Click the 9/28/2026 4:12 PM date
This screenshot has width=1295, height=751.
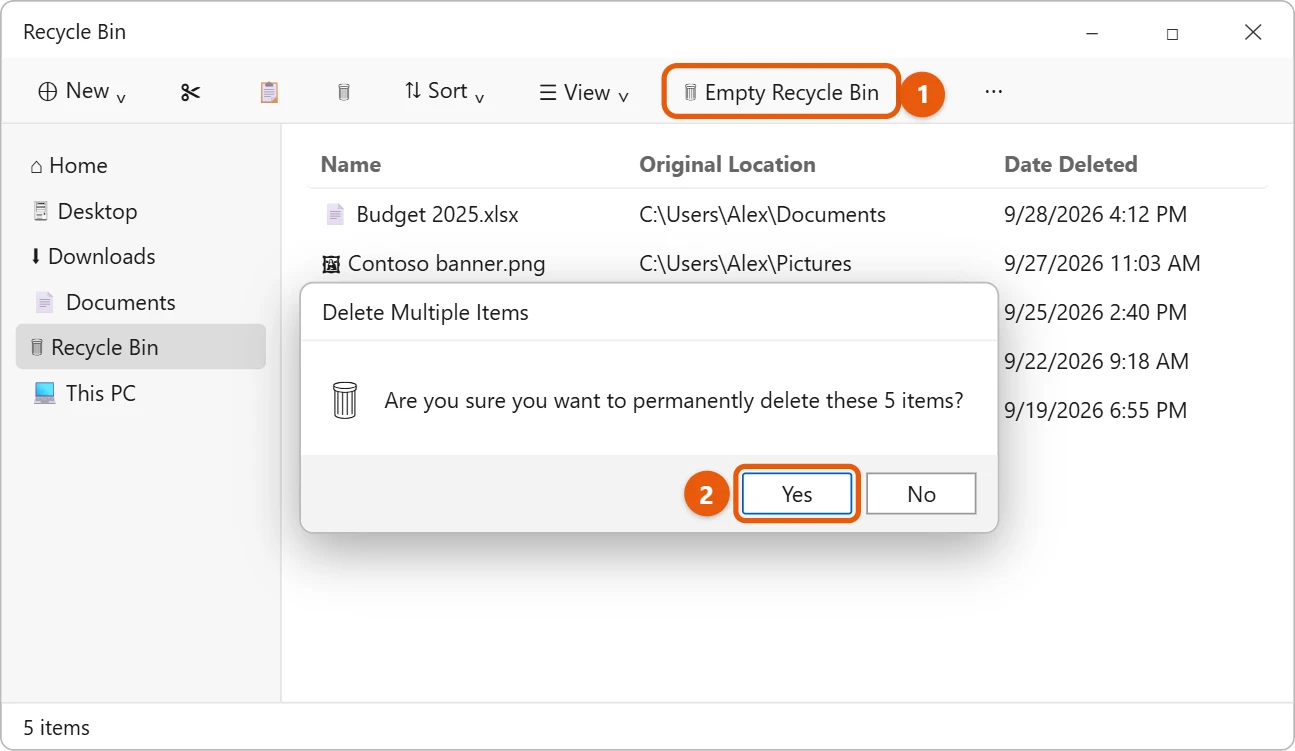tap(1096, 214)
